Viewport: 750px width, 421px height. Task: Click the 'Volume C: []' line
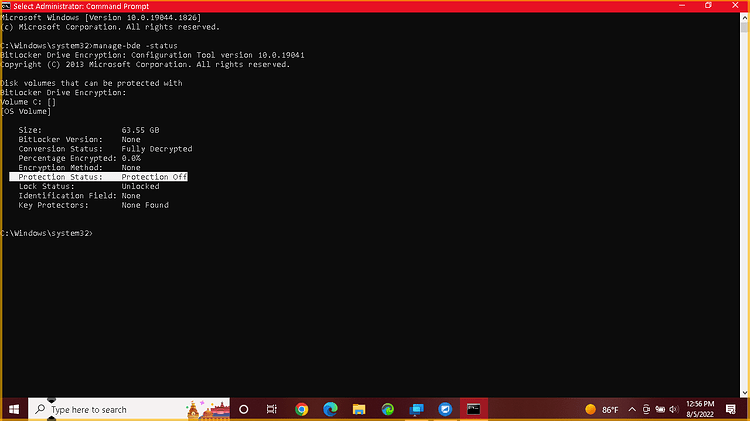pos(28,102)
